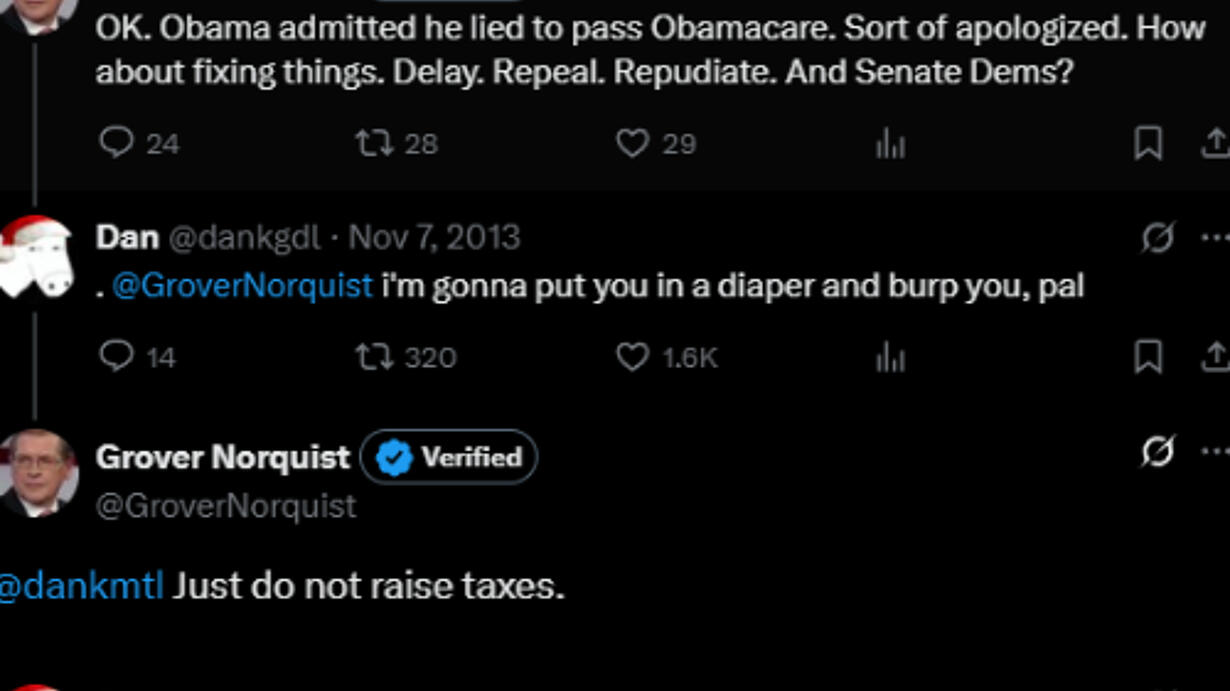This screenshot has height=691, width=1230.
Task: Share Dan's diaper tweet
Action: tap(1214, 357)
